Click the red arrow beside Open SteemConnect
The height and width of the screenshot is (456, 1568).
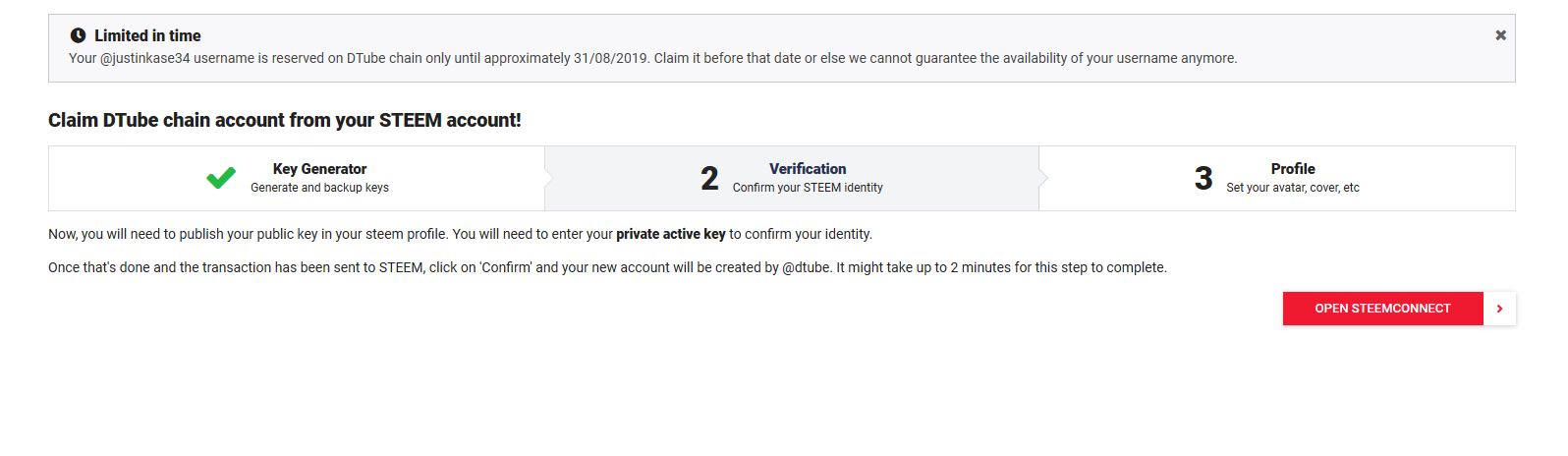coord(1499,309)
